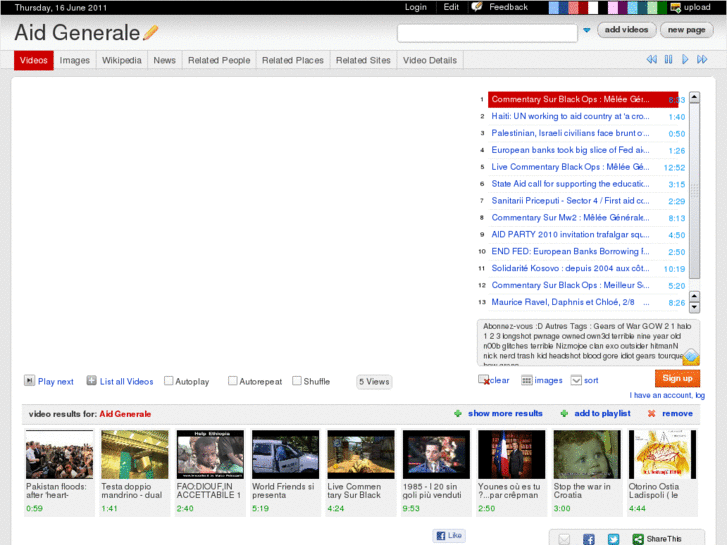The image size is (727, 545).
Task: Toggle the Autorepeat checkbox
Action: pyautogui.click(x=233, y=381)
